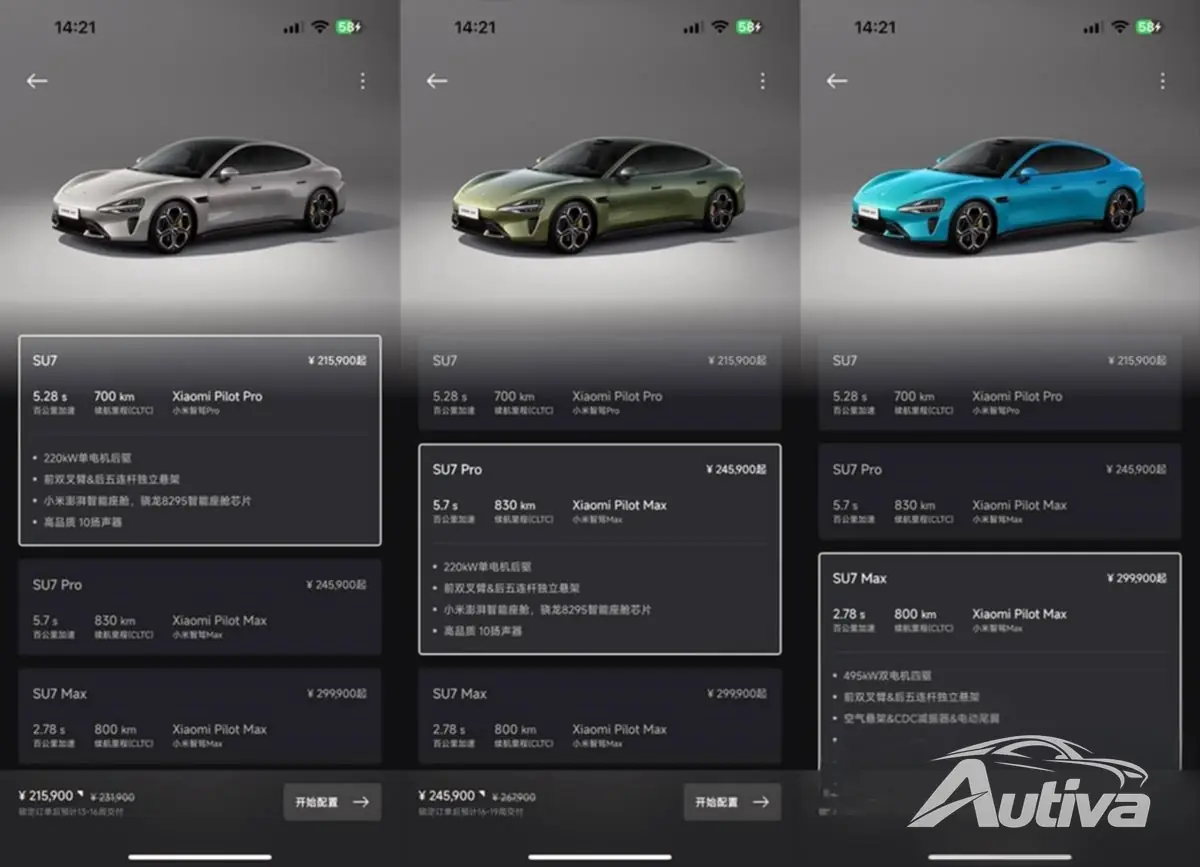The image size is (1200, 867).
Task: Tap the battery indicator on gray car screen
Action: (x=349, y=27)
